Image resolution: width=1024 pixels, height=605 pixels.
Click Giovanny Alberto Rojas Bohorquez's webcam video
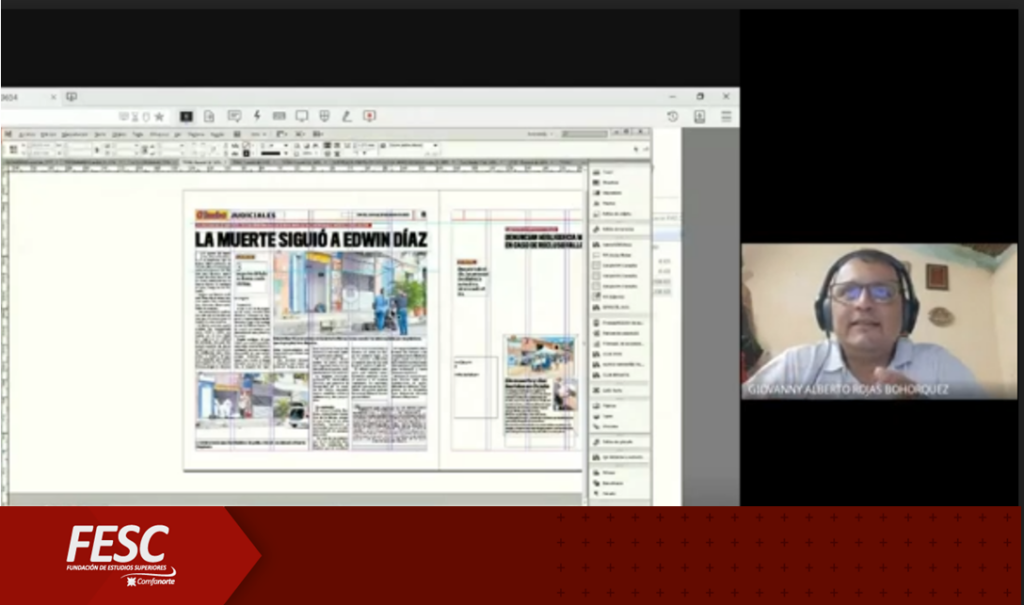pyautogui.click(x=878, y=321)
